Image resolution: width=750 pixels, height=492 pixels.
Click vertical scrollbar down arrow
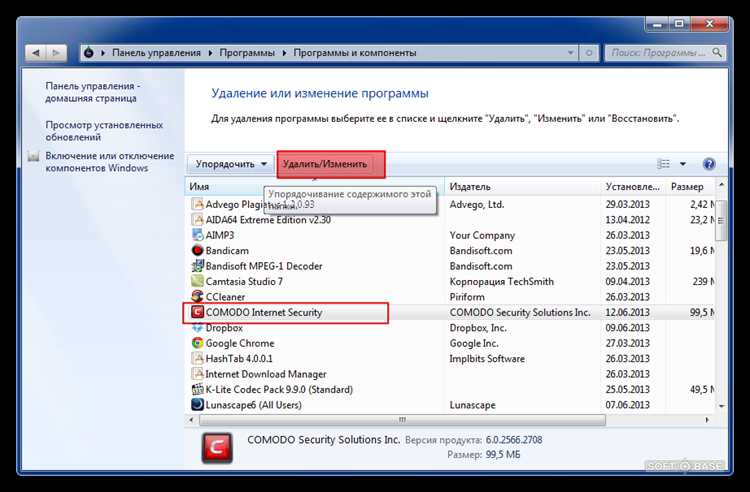tap(721, 406)
